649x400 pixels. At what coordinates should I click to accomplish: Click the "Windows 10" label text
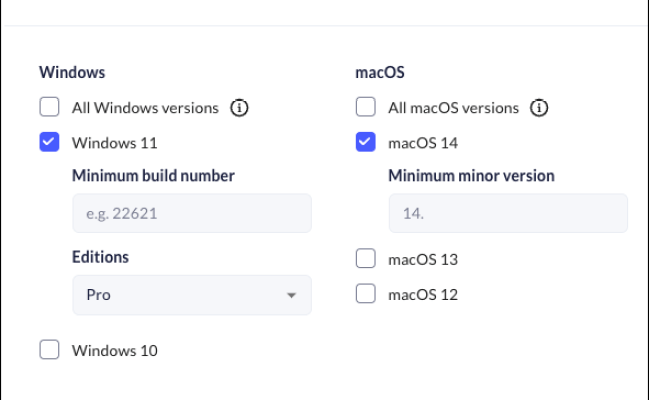point(114,350)
